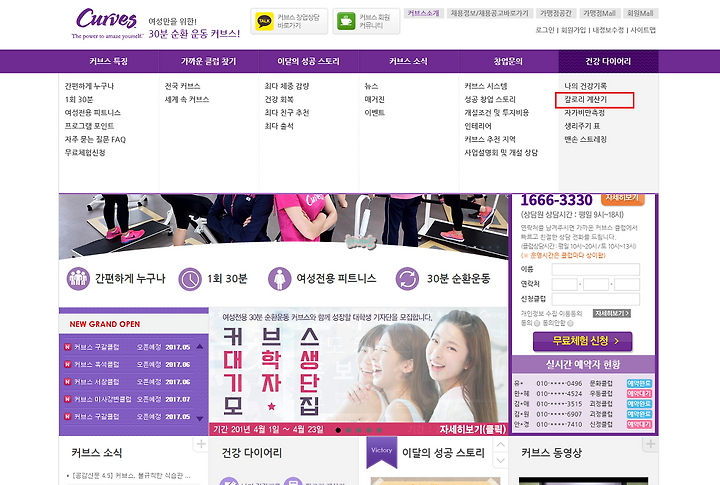Select the last carousel dot on banner
The height and width of the screenshot is (485, 720).
point(379,430)
